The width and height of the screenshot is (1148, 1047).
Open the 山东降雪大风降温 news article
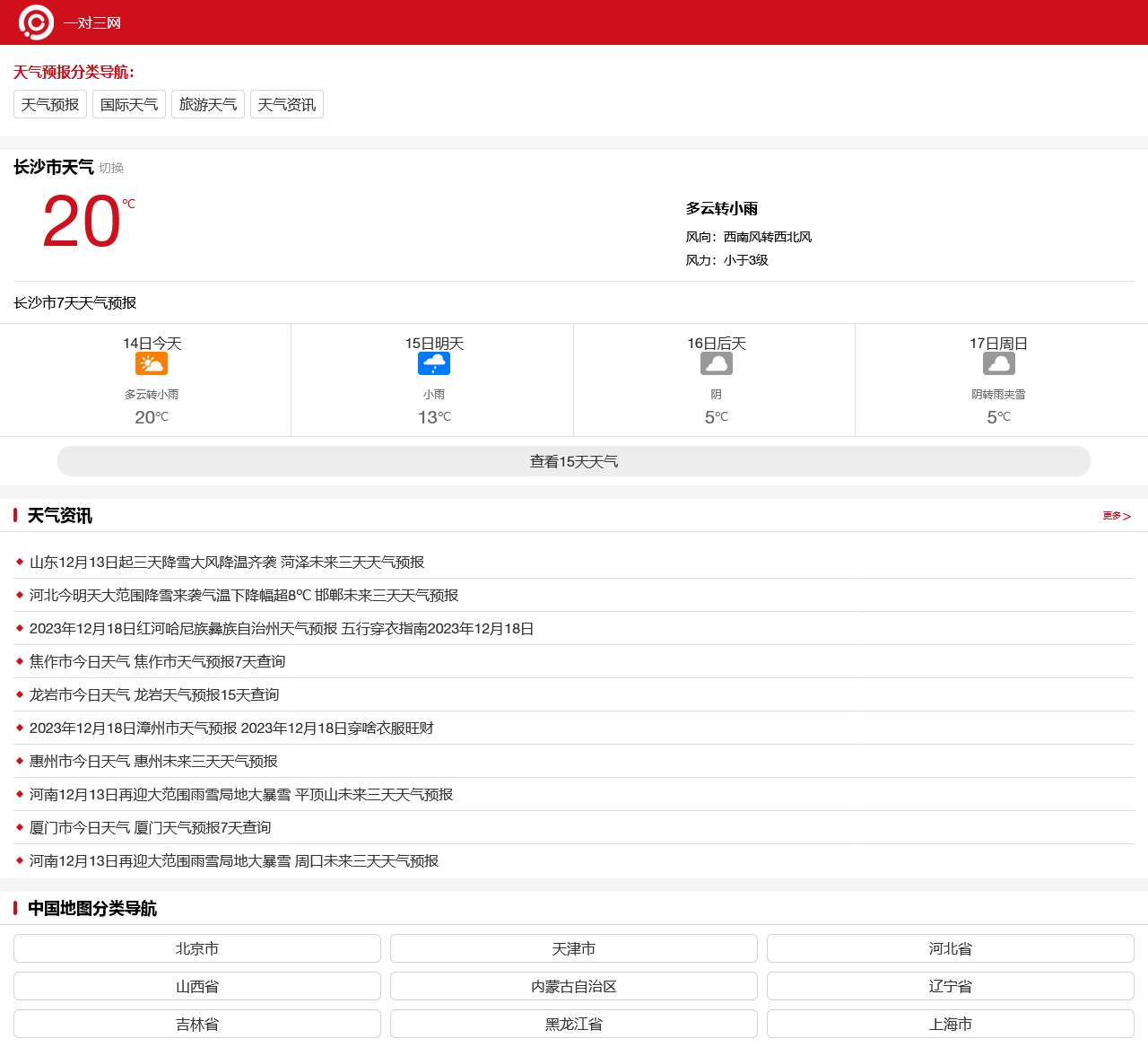click(x=226, y=562)
